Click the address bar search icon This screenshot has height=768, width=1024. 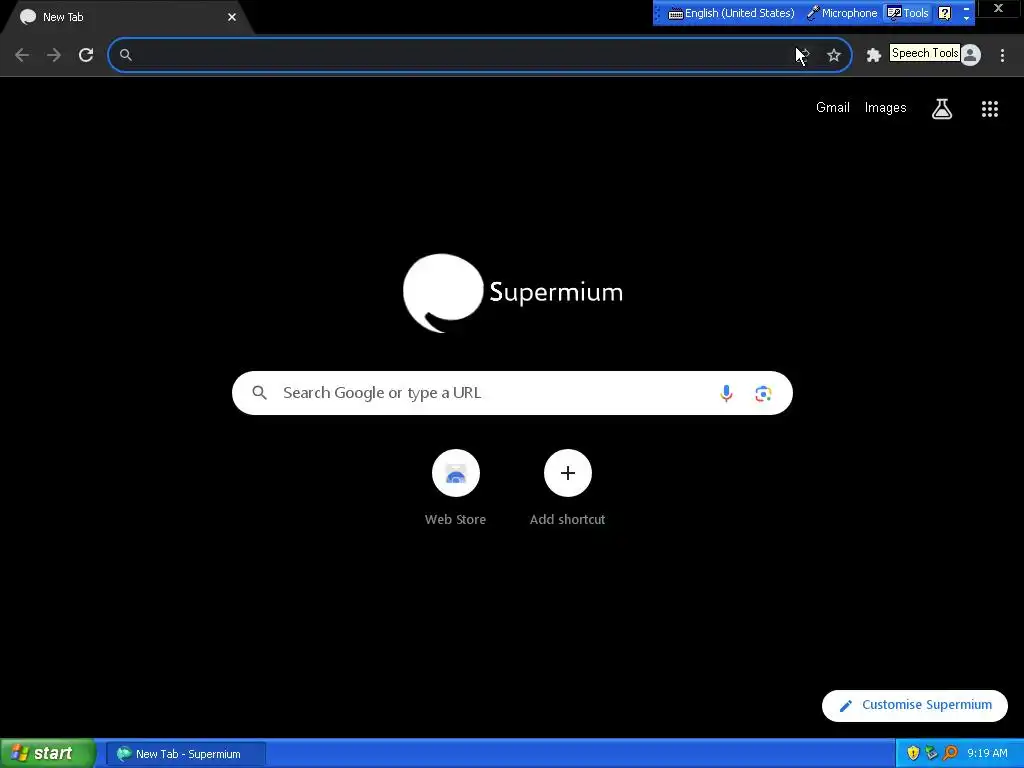pos(126,55)
